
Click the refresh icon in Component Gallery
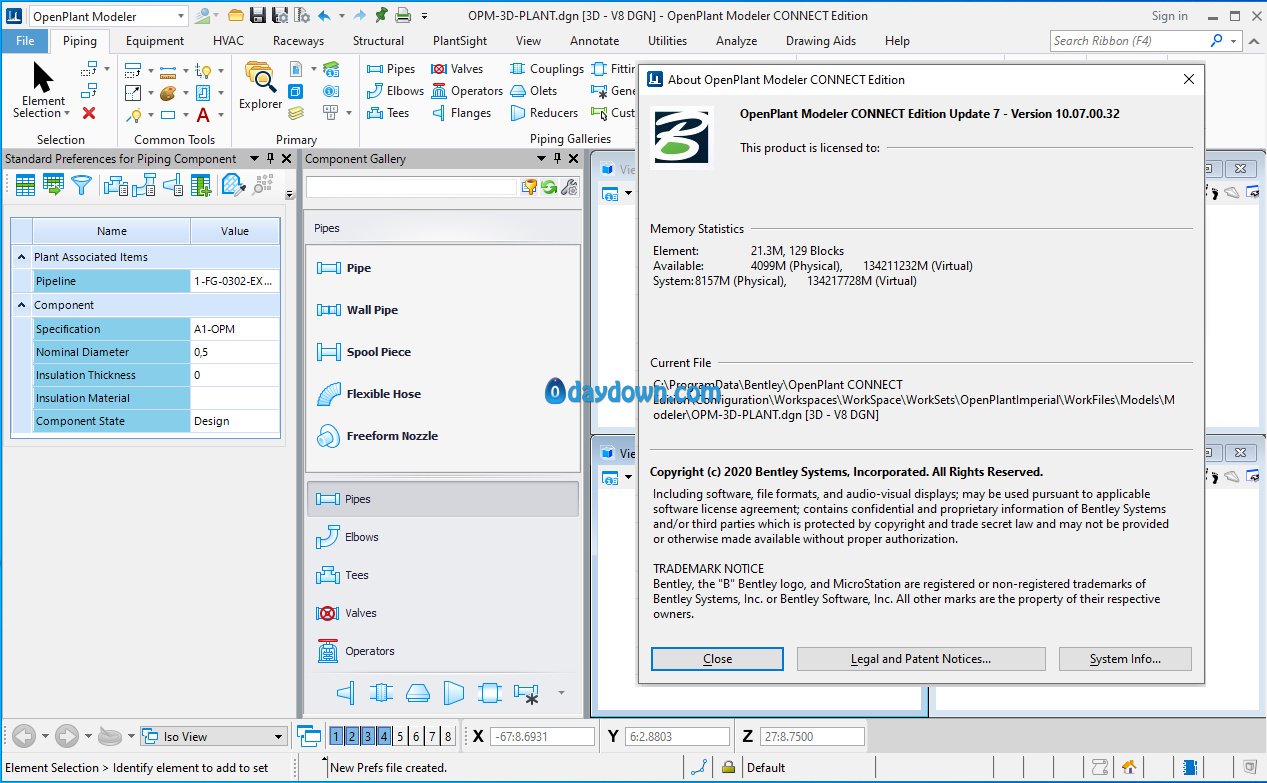tap(549, 187)
